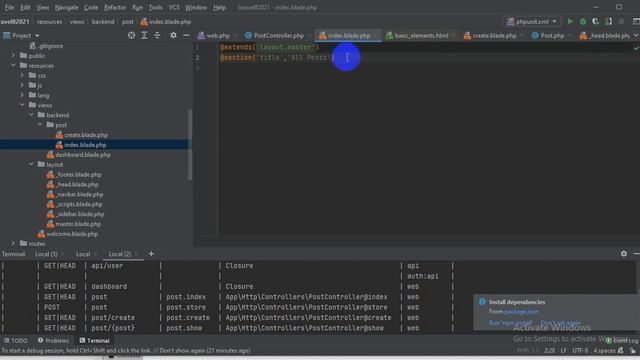640x360 pixels.
Task: Click the Run green play button
Action: 570,22
